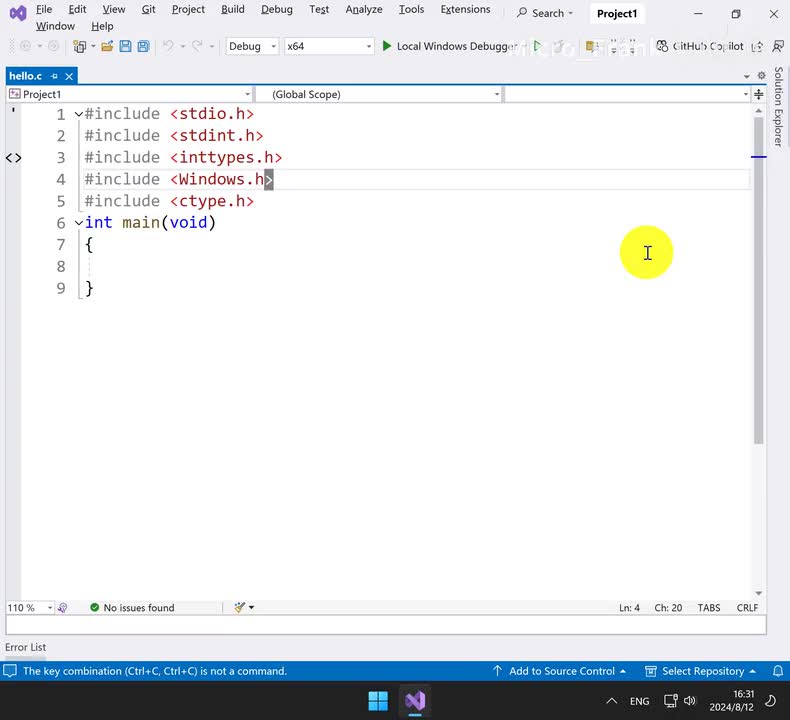Screen dimensions: 790x720
Task: Toggle pin on hello.c tab
Action: point(54,76)
